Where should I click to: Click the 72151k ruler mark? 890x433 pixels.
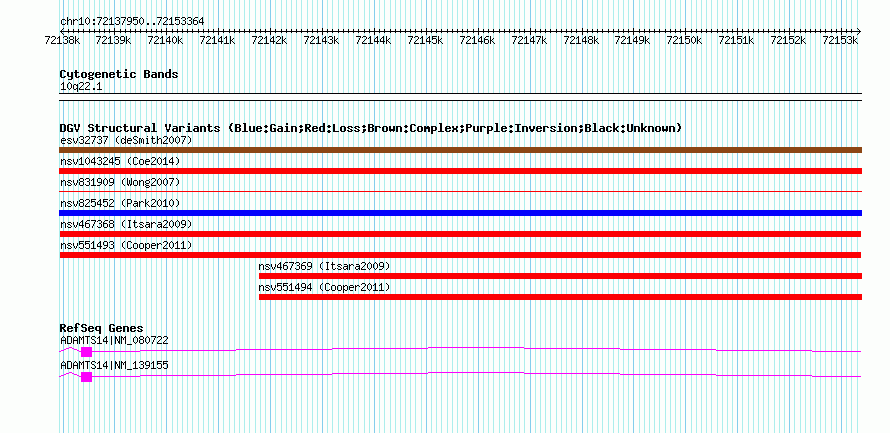point(737,40)
